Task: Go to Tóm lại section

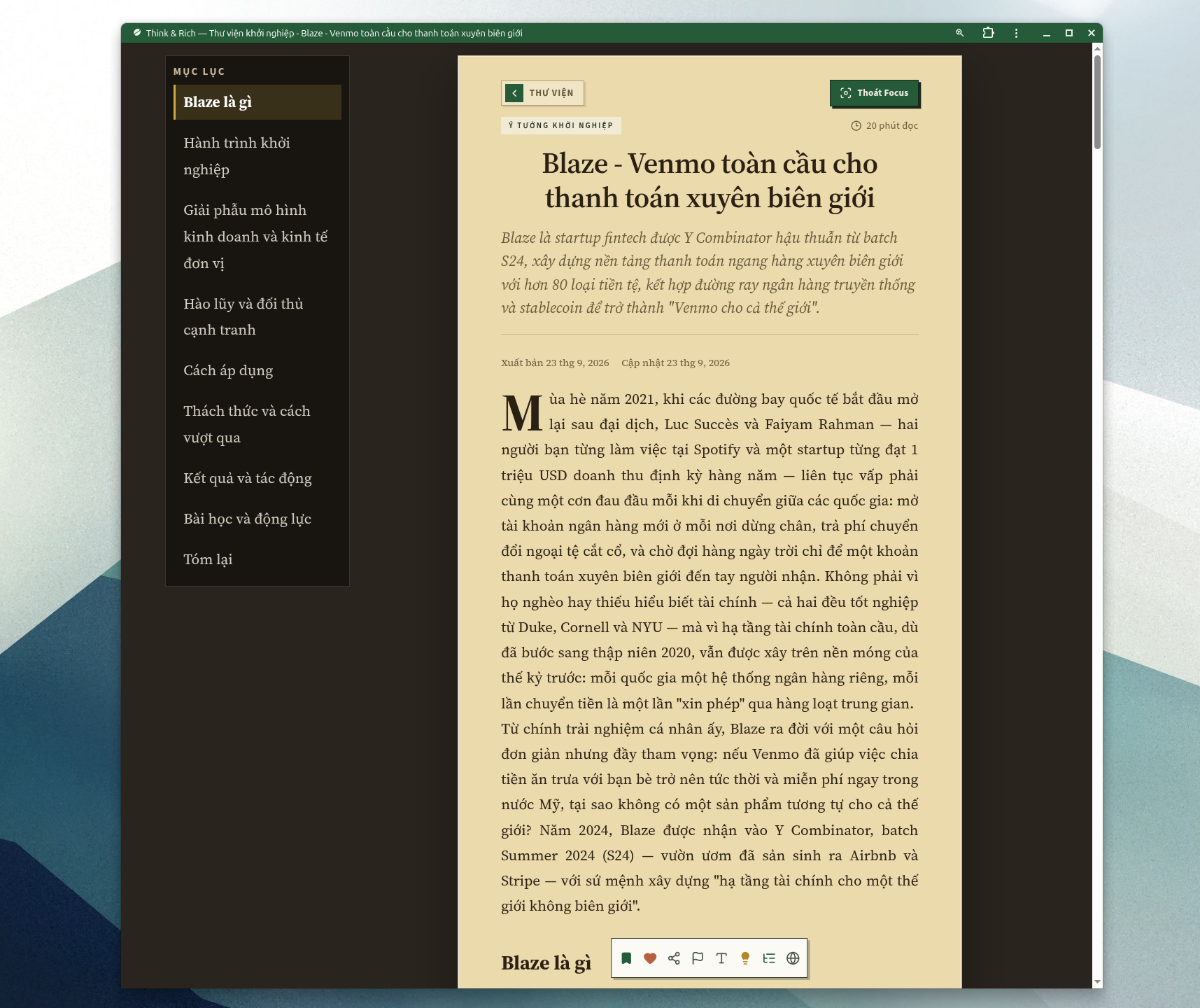Action: 257,559
